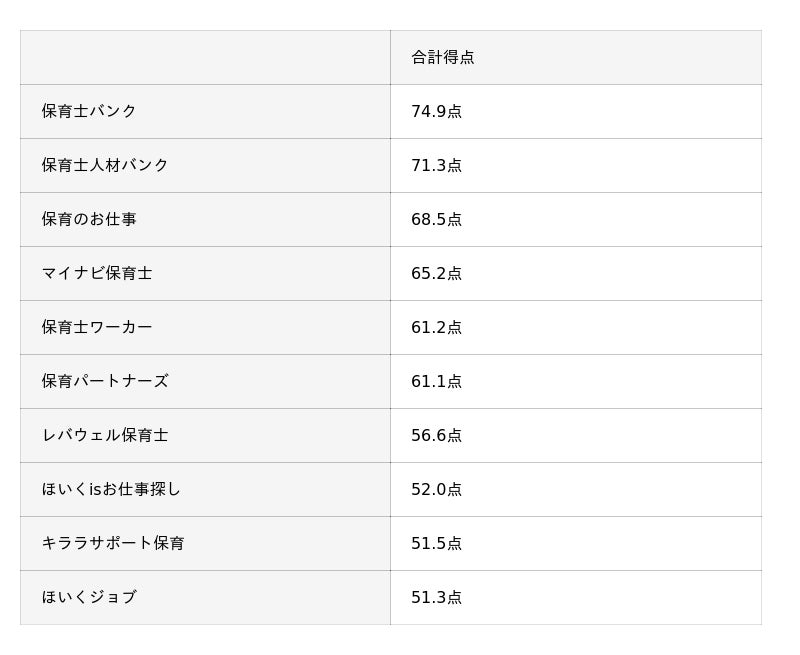Select the ほいくisお仕事探し row name
Viewport: 800px width, 655px height.
click(111, 489)
